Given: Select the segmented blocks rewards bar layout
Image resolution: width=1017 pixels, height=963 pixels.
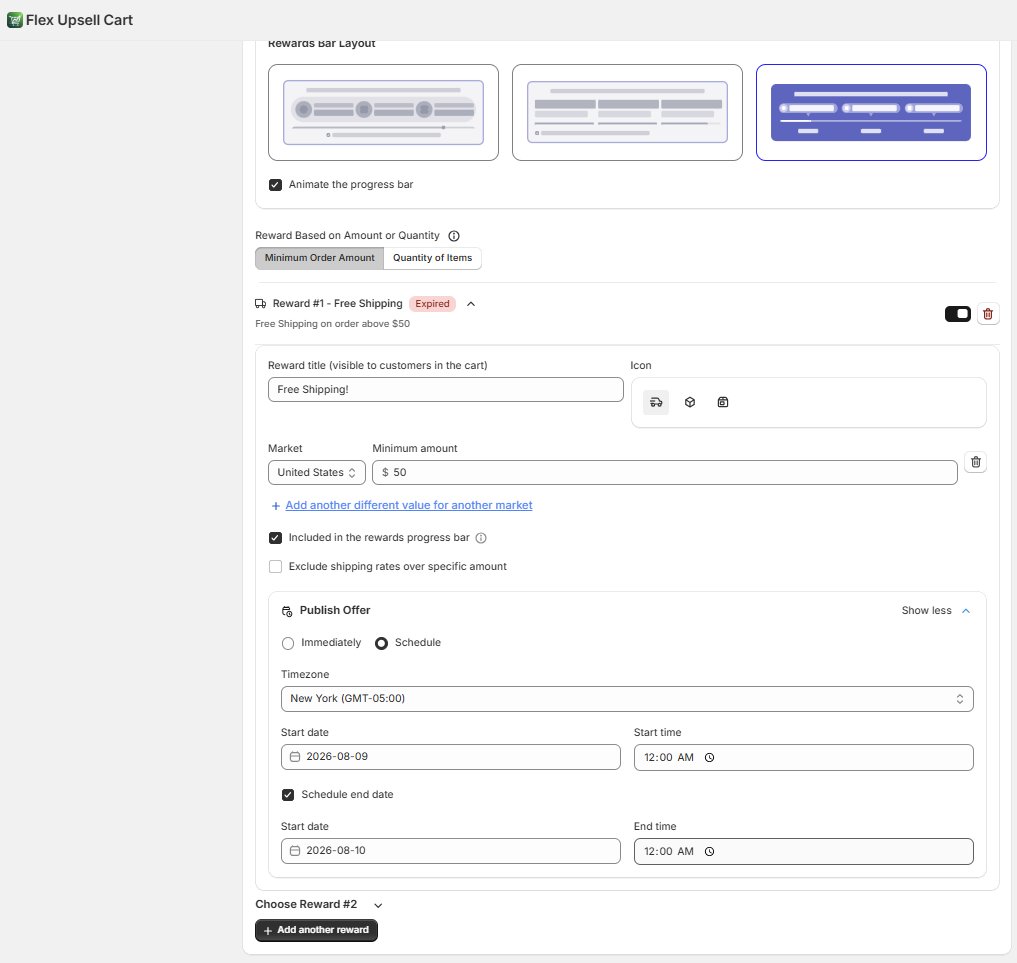Looking at the screenshot, I should (x=627, y=112).
